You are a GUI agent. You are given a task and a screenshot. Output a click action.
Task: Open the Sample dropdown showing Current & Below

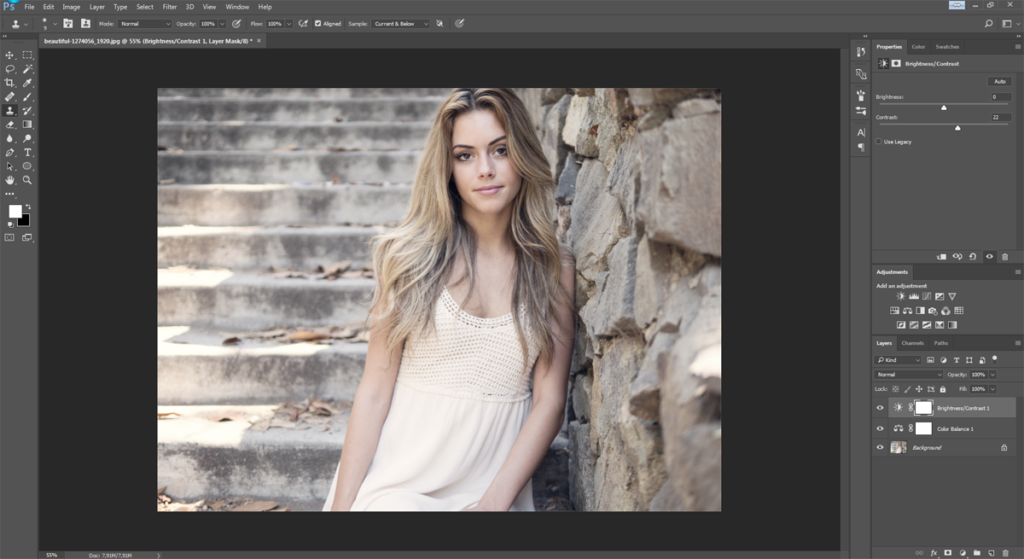[x=400, y=23]
